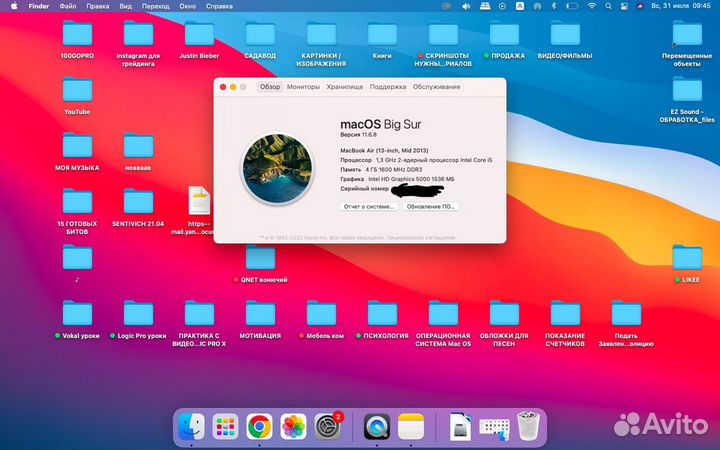Click the keyboard input source icon
Screen dimensions: 720x450
tap(520, 6)
